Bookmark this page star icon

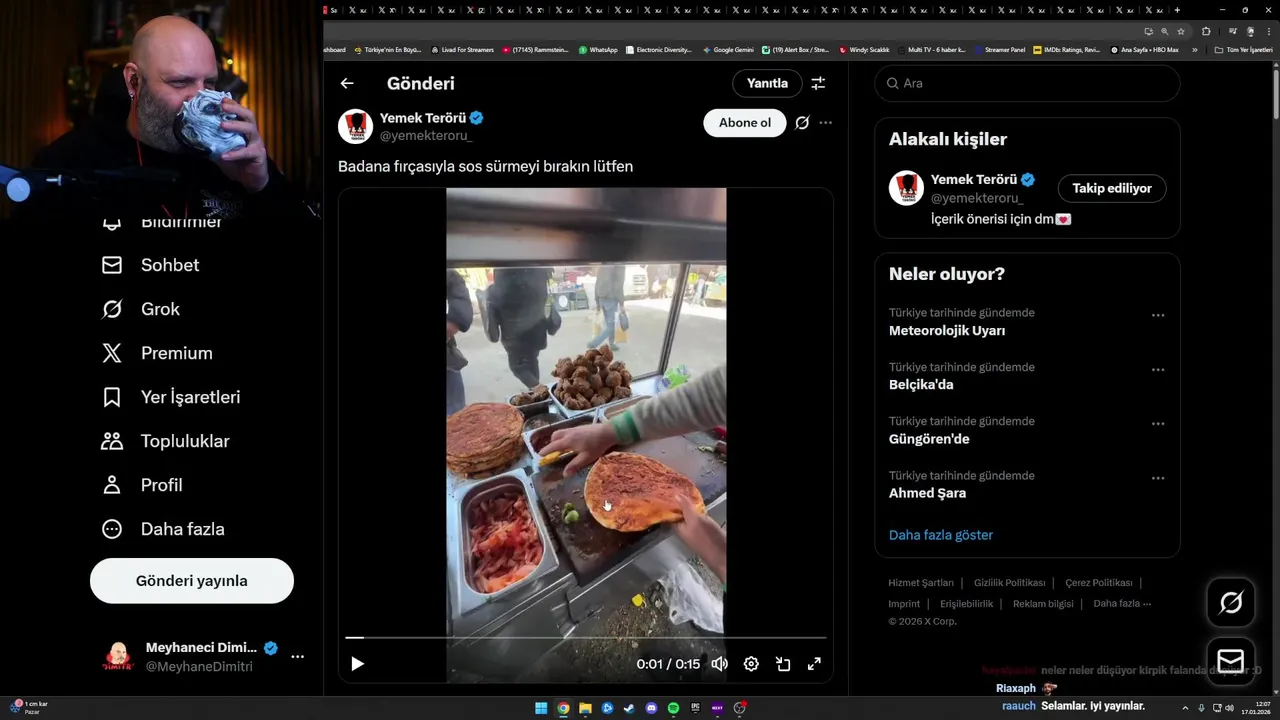pos(1180,31)
